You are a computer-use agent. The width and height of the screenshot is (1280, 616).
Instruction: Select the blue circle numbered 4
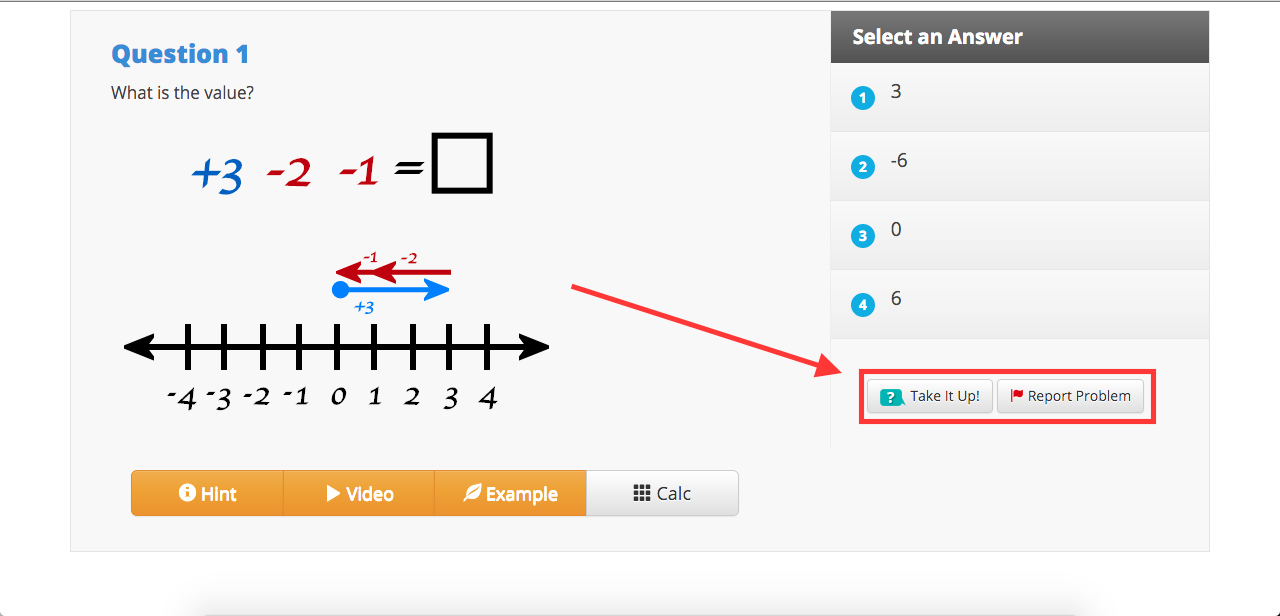[862, 305]
